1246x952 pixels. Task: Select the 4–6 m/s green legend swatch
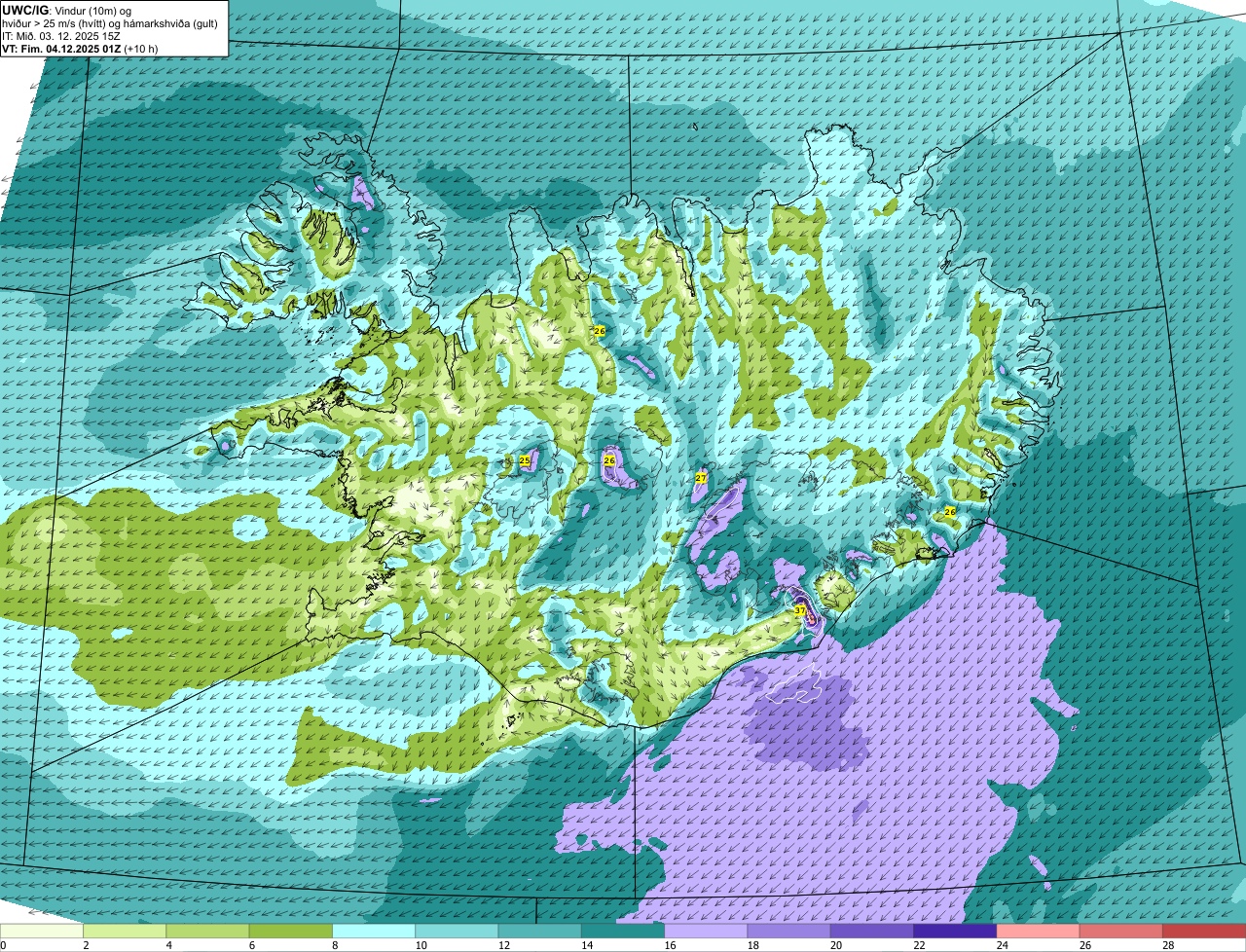pyautogui.click(x=207, y=931)
